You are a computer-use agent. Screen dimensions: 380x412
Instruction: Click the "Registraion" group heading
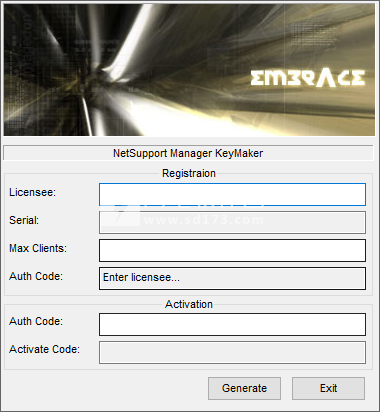pos(189,173)
